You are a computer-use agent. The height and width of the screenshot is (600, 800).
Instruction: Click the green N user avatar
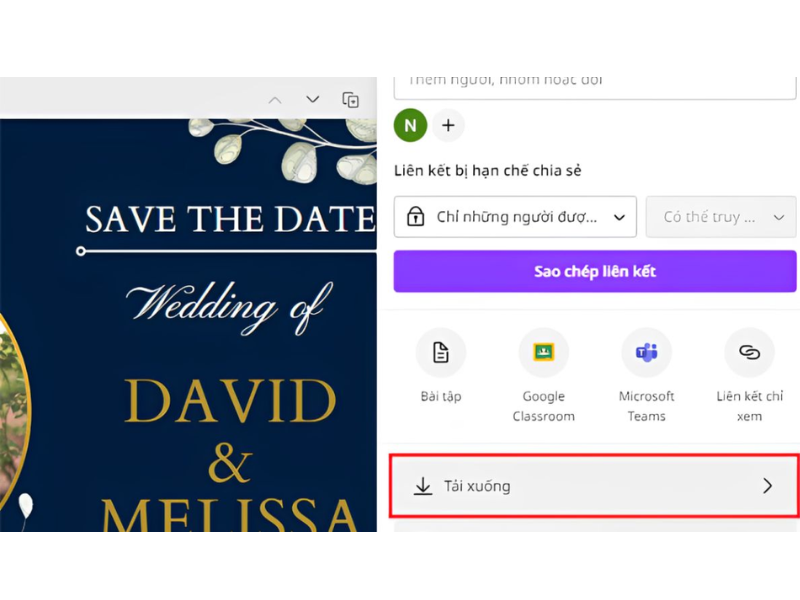click(410, 125)
